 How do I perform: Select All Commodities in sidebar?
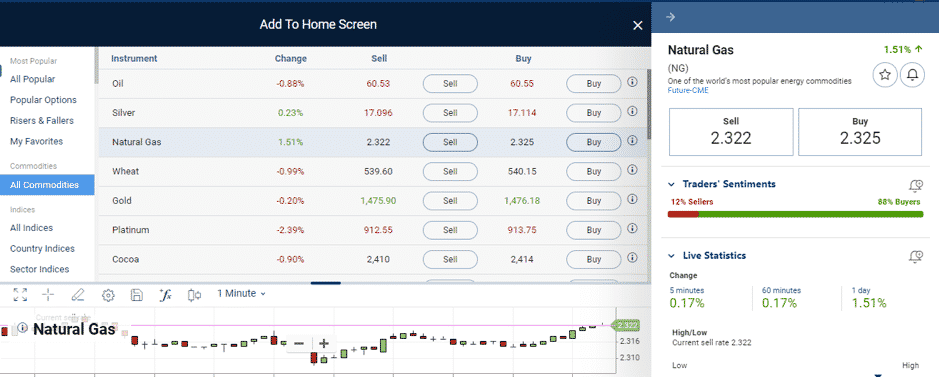47,185
